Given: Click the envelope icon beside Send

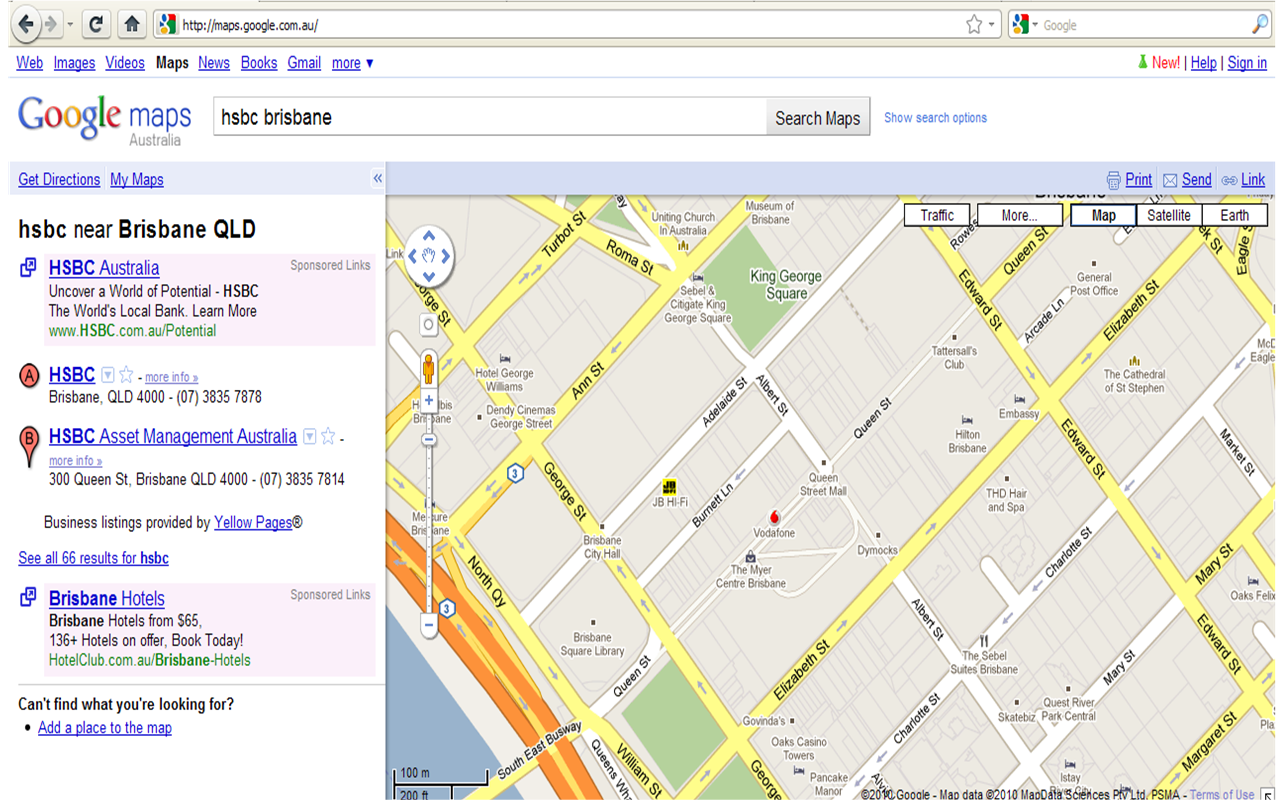Looking at the screenshot, I should 1170,180.
